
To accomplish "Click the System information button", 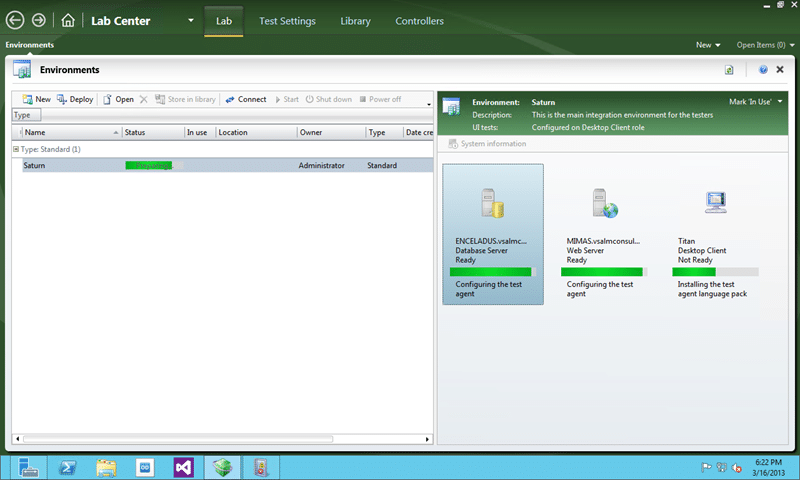I will (487, 144).
